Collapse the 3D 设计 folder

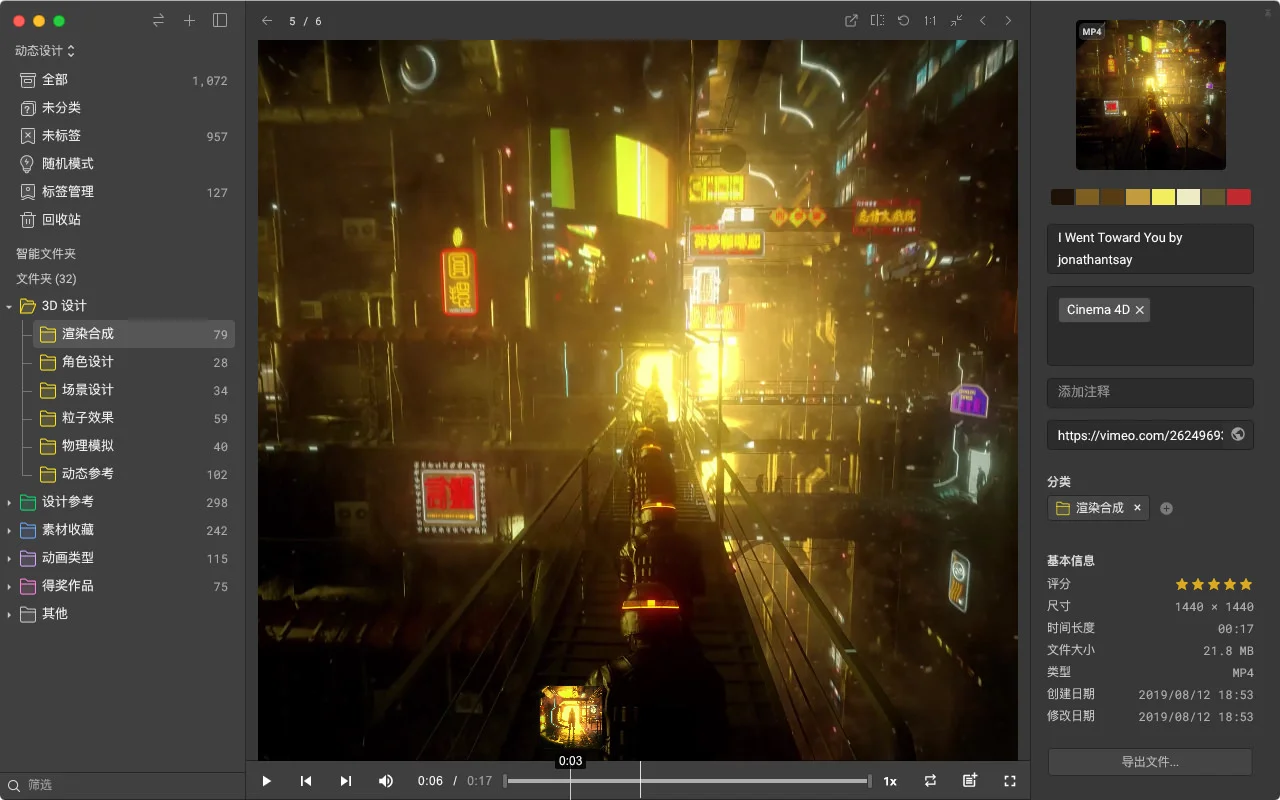click(x=9, y=306)
